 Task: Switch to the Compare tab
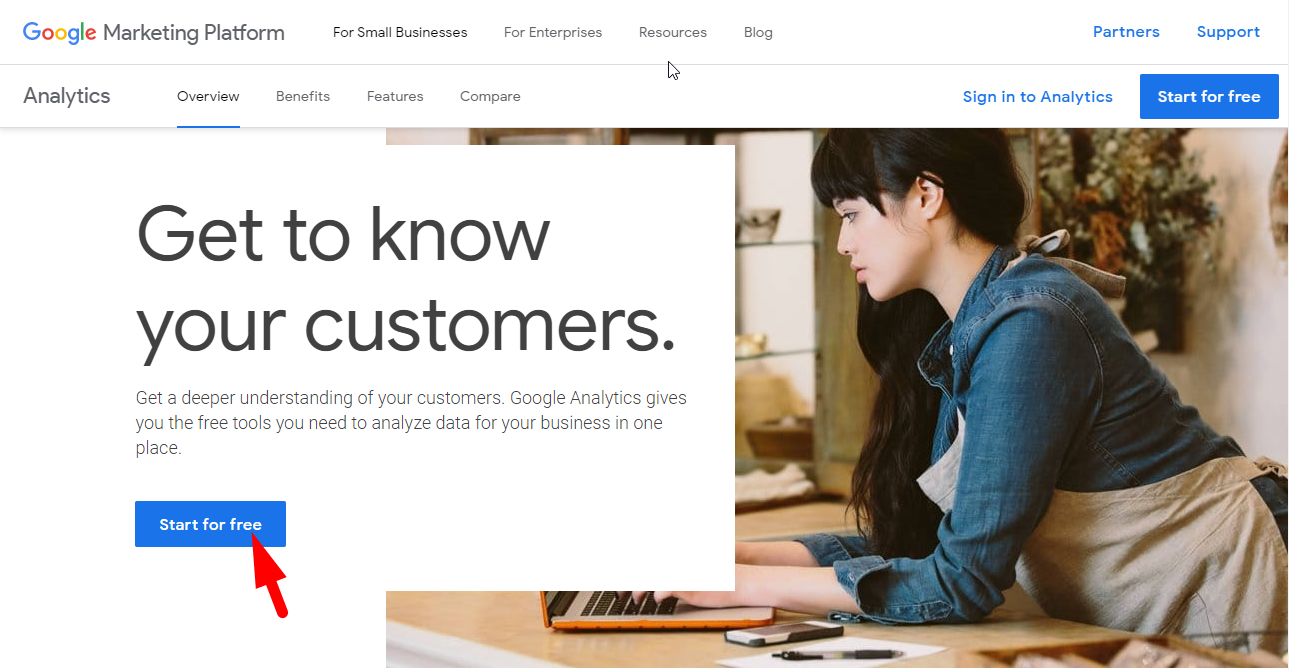tap(490, 97)
